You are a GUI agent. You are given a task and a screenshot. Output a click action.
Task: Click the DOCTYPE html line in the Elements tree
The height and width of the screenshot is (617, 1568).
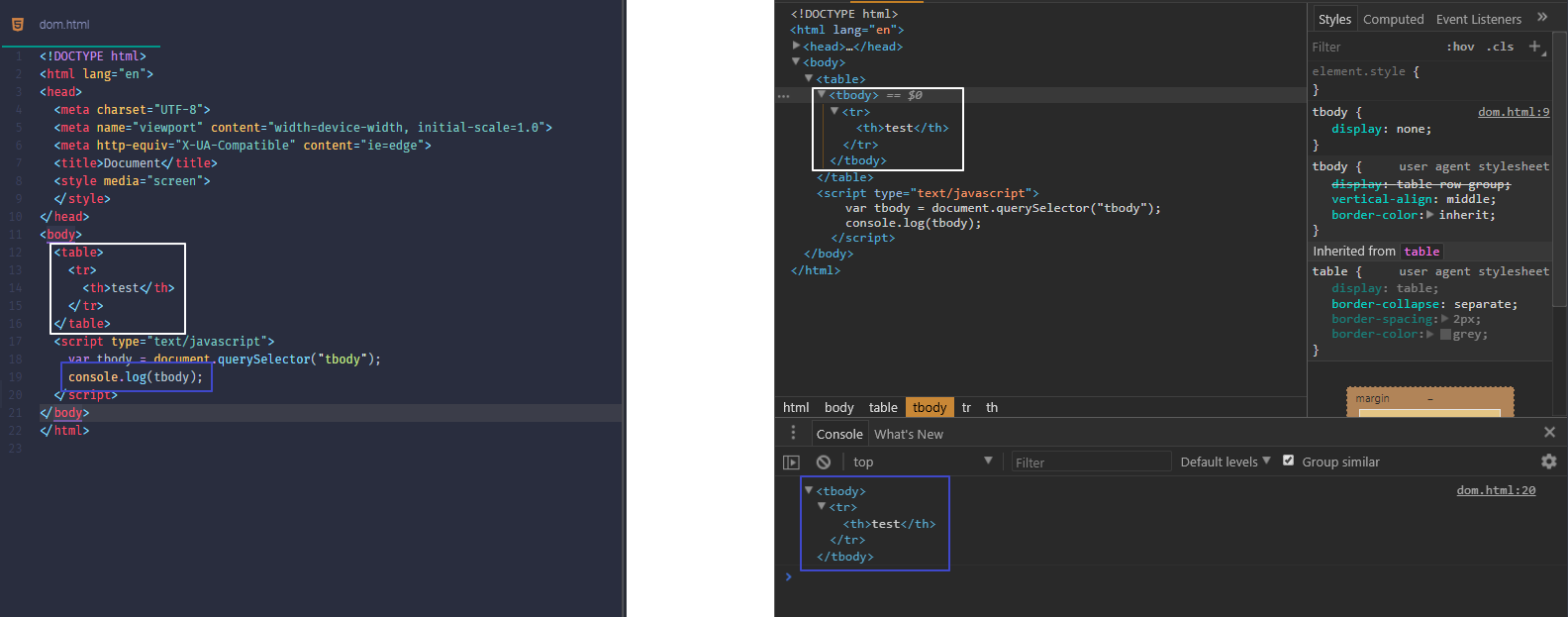pyautogui.click(x=844, y=14)
